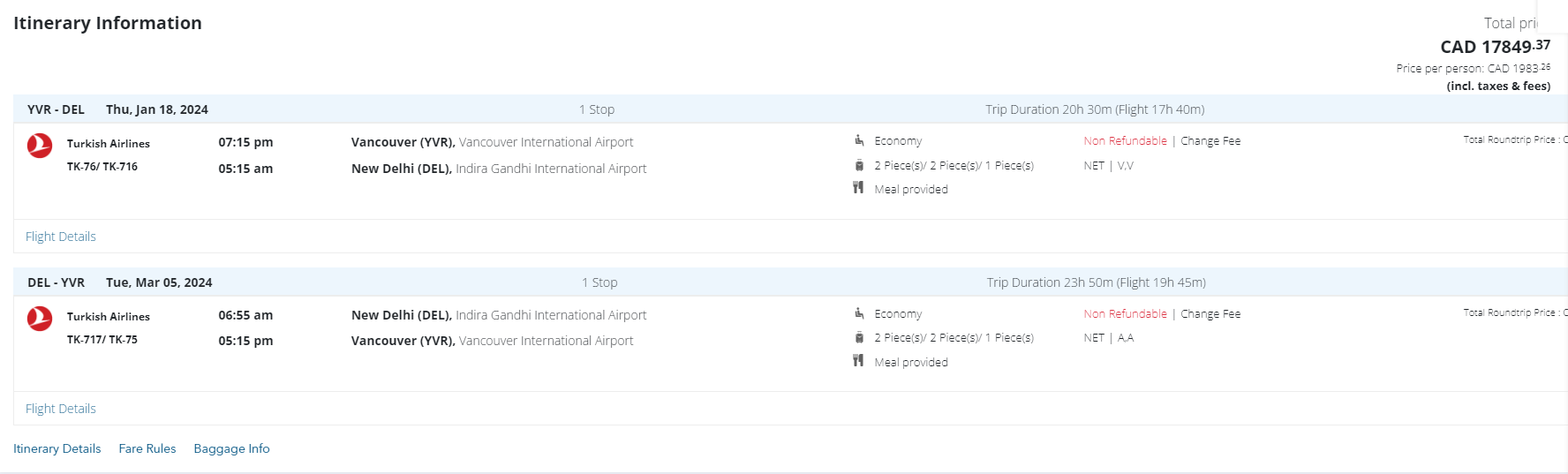1568x474 pixels.
Task: Click the baggage icon on return flight
Action: tap(859, 337)
